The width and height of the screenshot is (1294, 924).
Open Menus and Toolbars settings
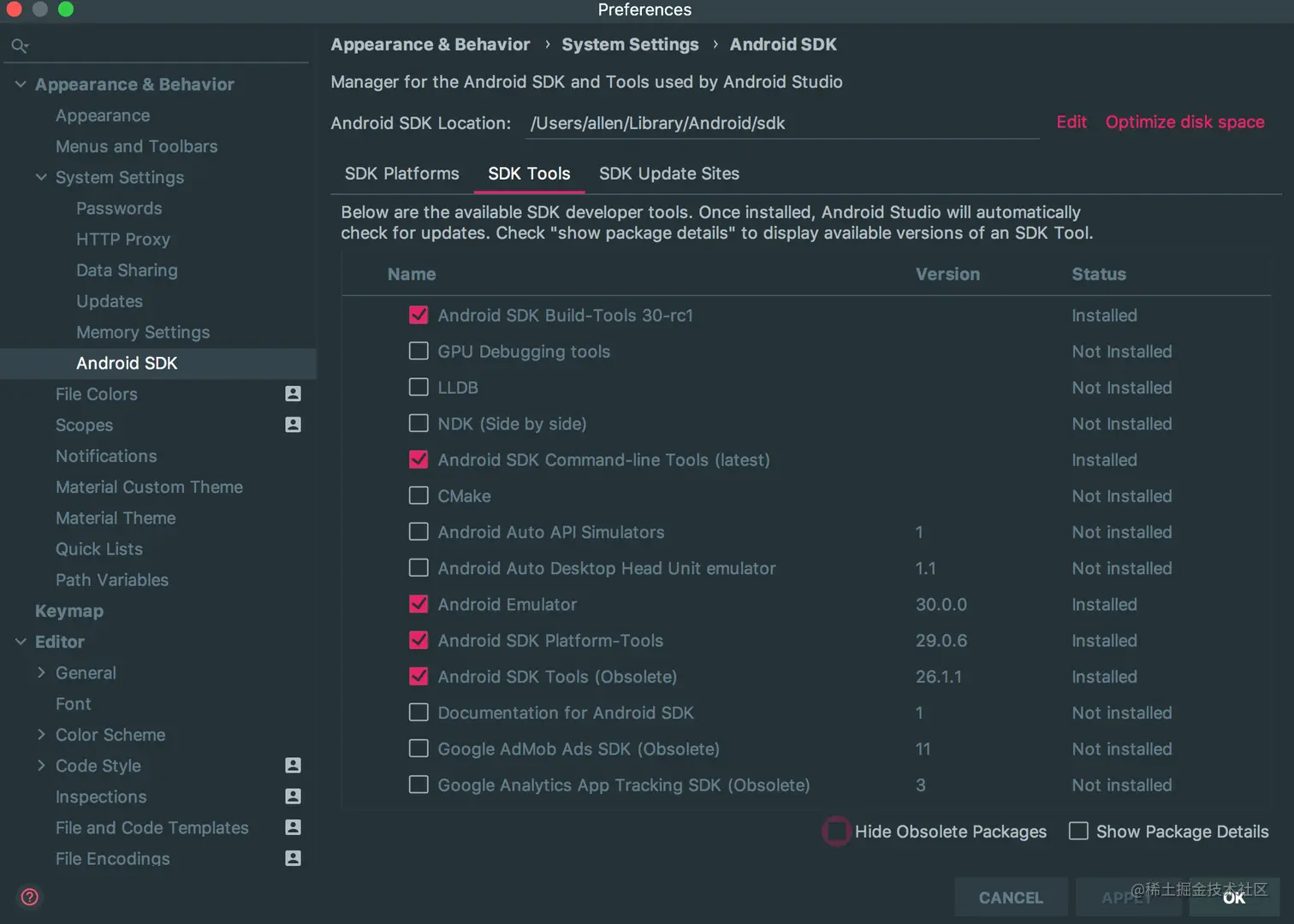[137, 146]
